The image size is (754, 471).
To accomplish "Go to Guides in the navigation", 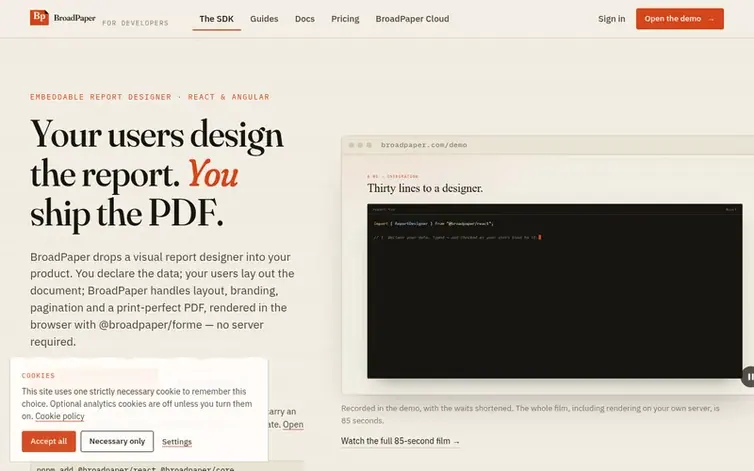I will tap(264, 19).
